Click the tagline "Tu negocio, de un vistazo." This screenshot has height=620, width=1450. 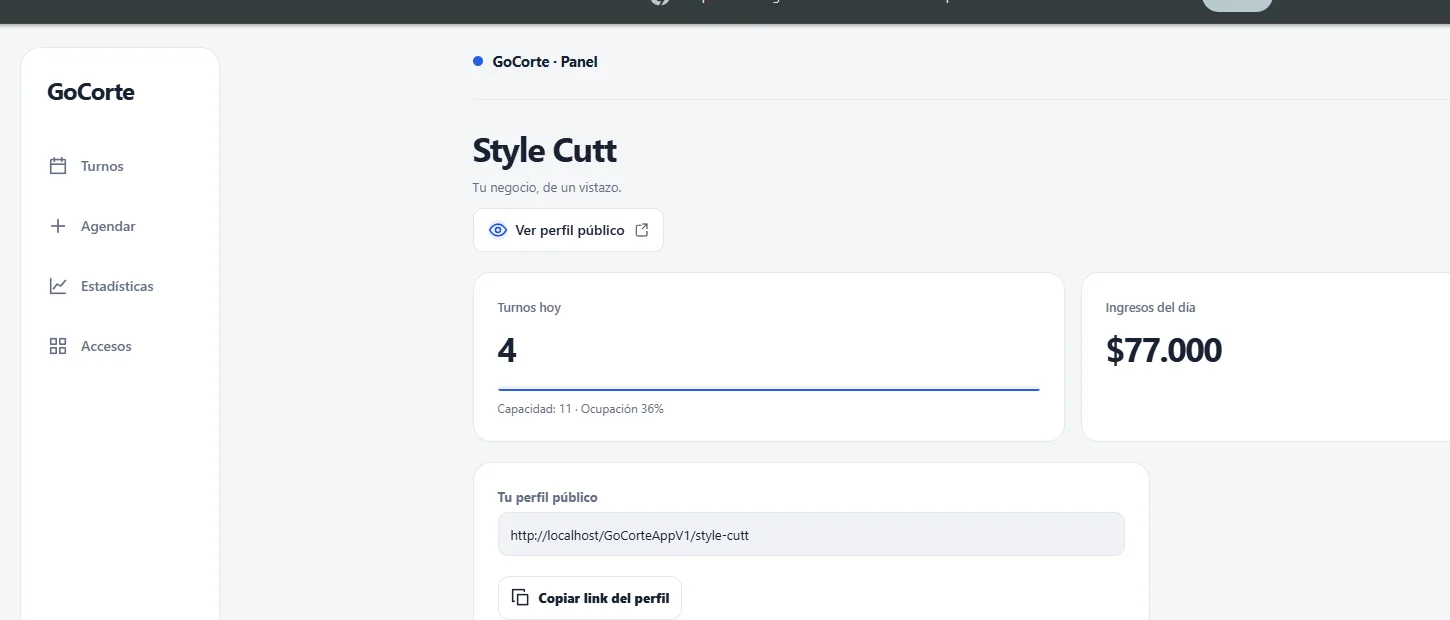(547, 188)
